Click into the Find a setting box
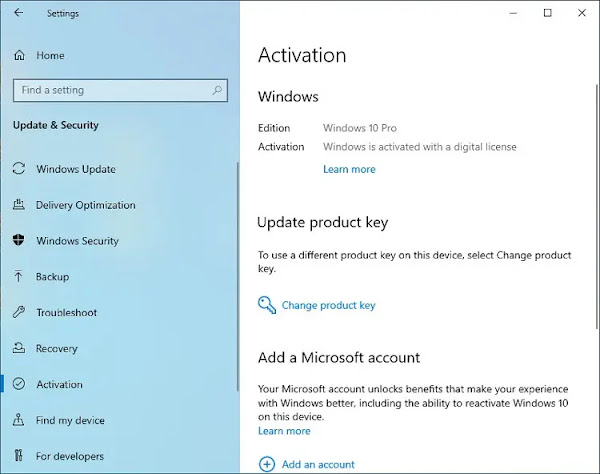 pyautogui.click(x=120, y=90)
